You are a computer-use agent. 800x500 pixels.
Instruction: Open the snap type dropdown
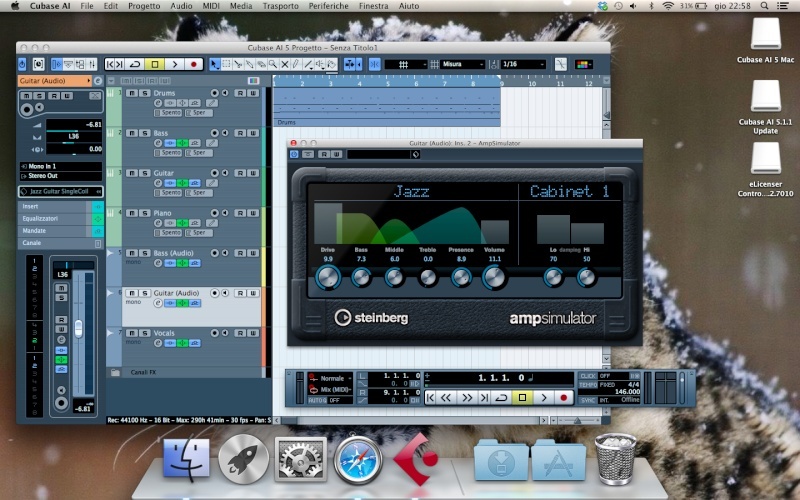(405, 64)
